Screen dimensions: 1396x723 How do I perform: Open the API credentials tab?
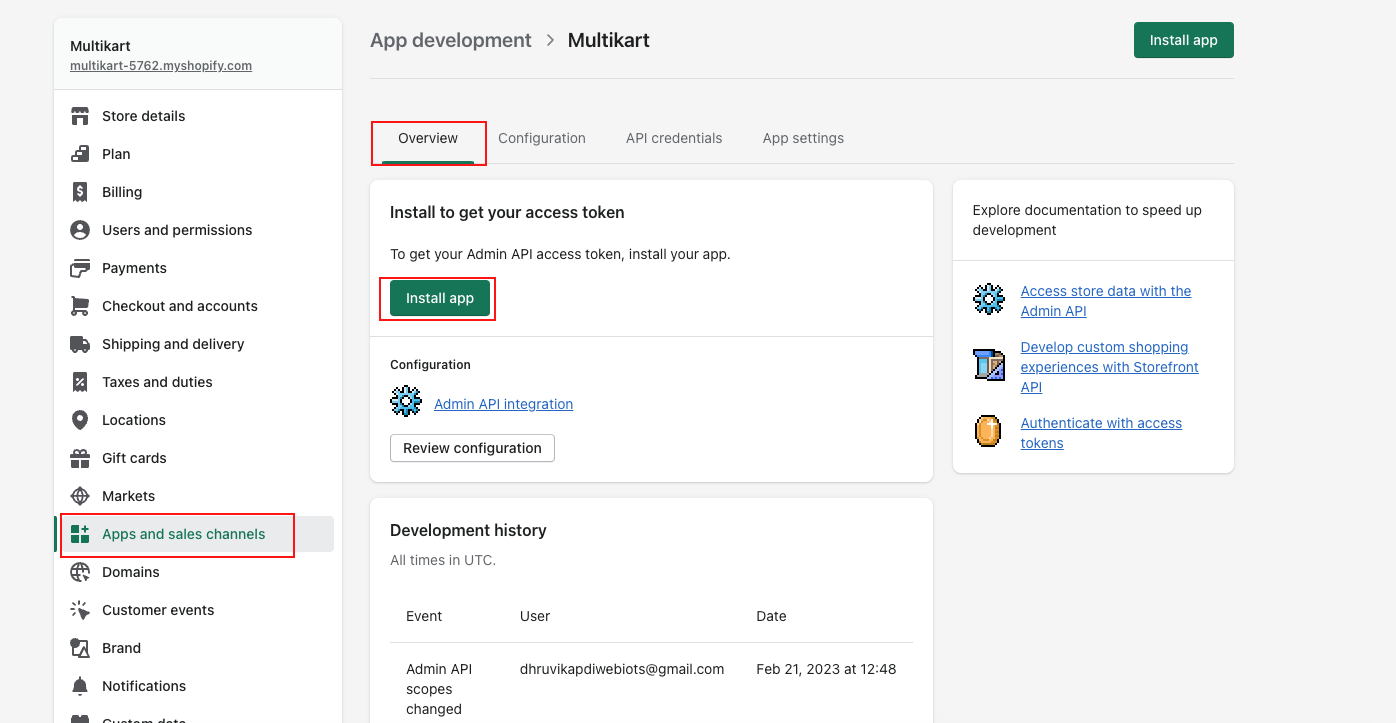click(674, 138)
